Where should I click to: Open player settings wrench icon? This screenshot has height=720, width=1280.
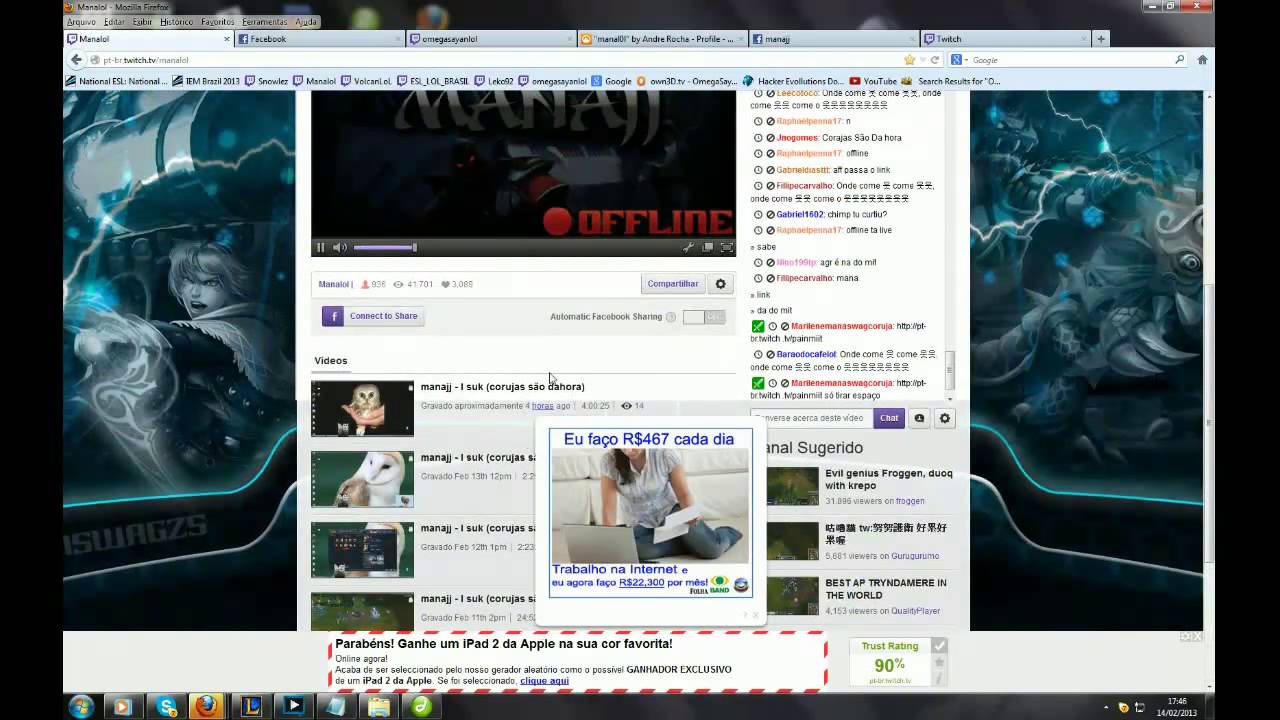pos(688,247)
